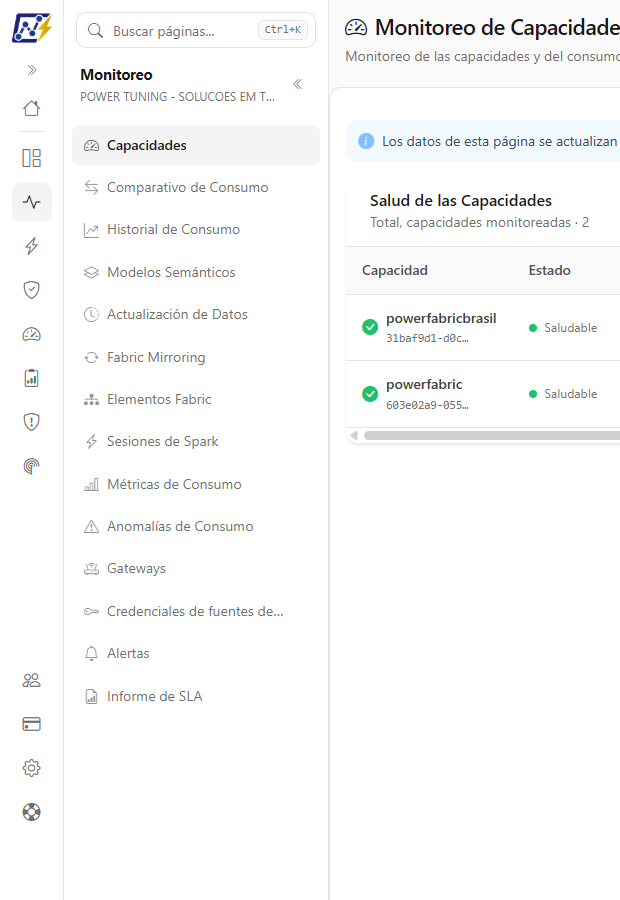Expand the icon rail with double chevron
The height and width of the screenshot is (900, 620).
coord(32,70)
